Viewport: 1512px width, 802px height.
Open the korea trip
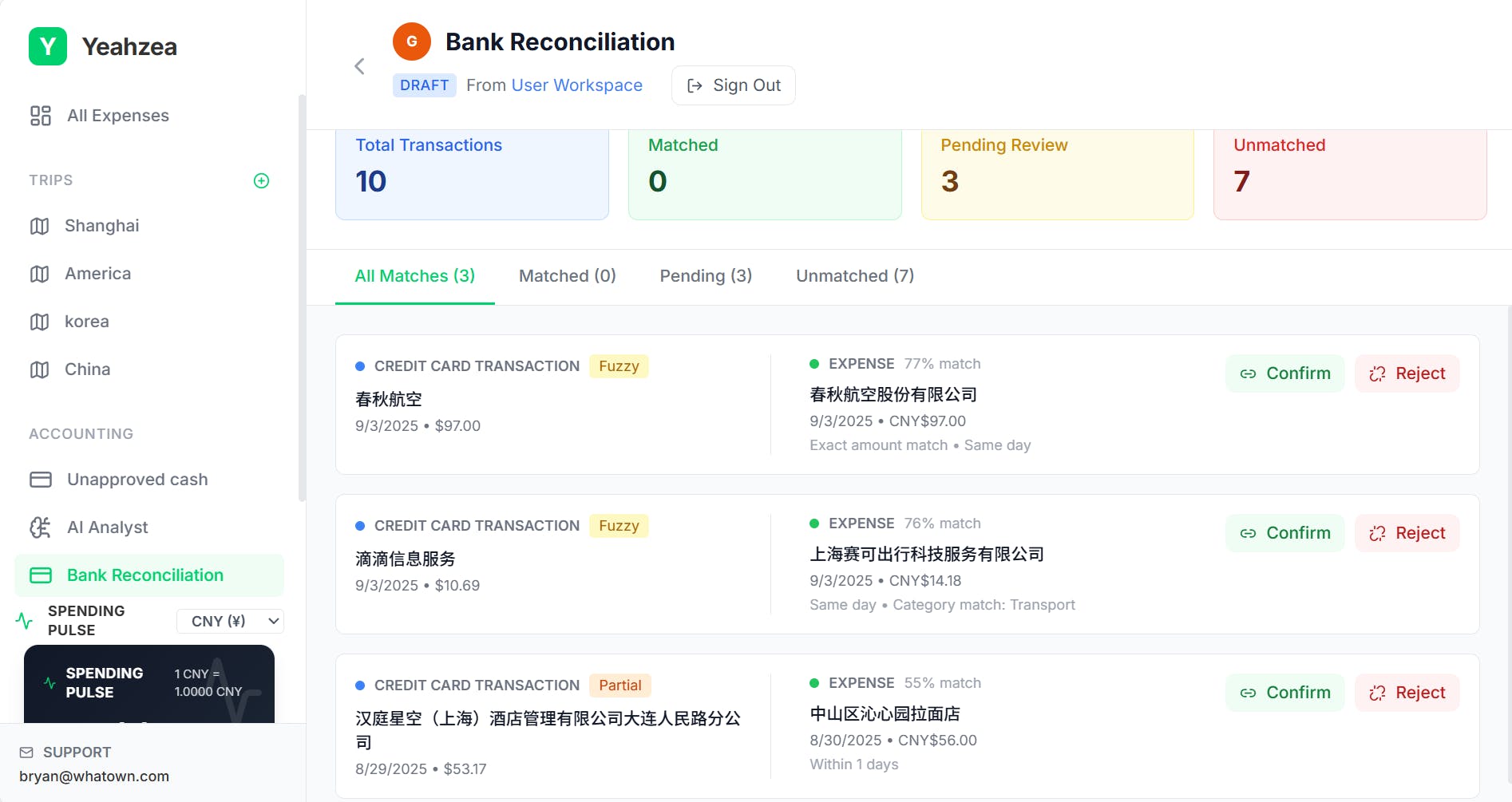coord(149,322)
